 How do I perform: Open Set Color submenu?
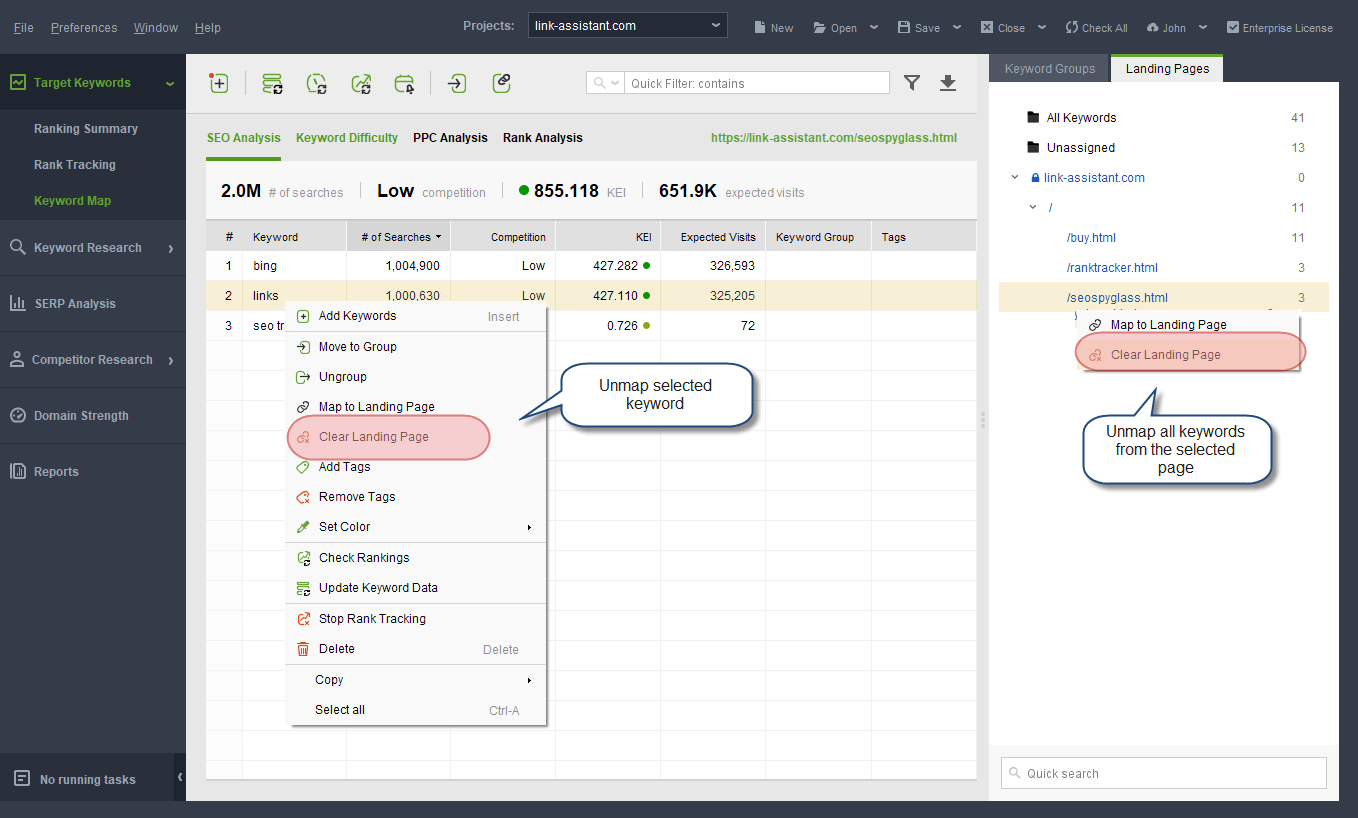(416, 527)
